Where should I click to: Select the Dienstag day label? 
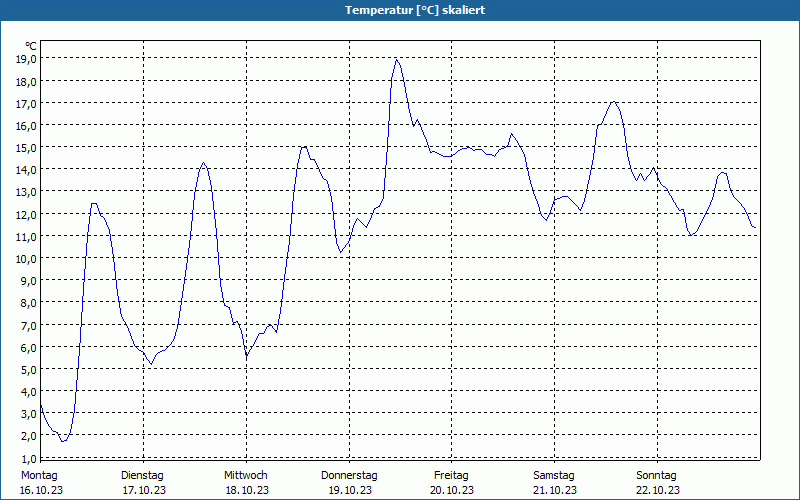point(142,475)
